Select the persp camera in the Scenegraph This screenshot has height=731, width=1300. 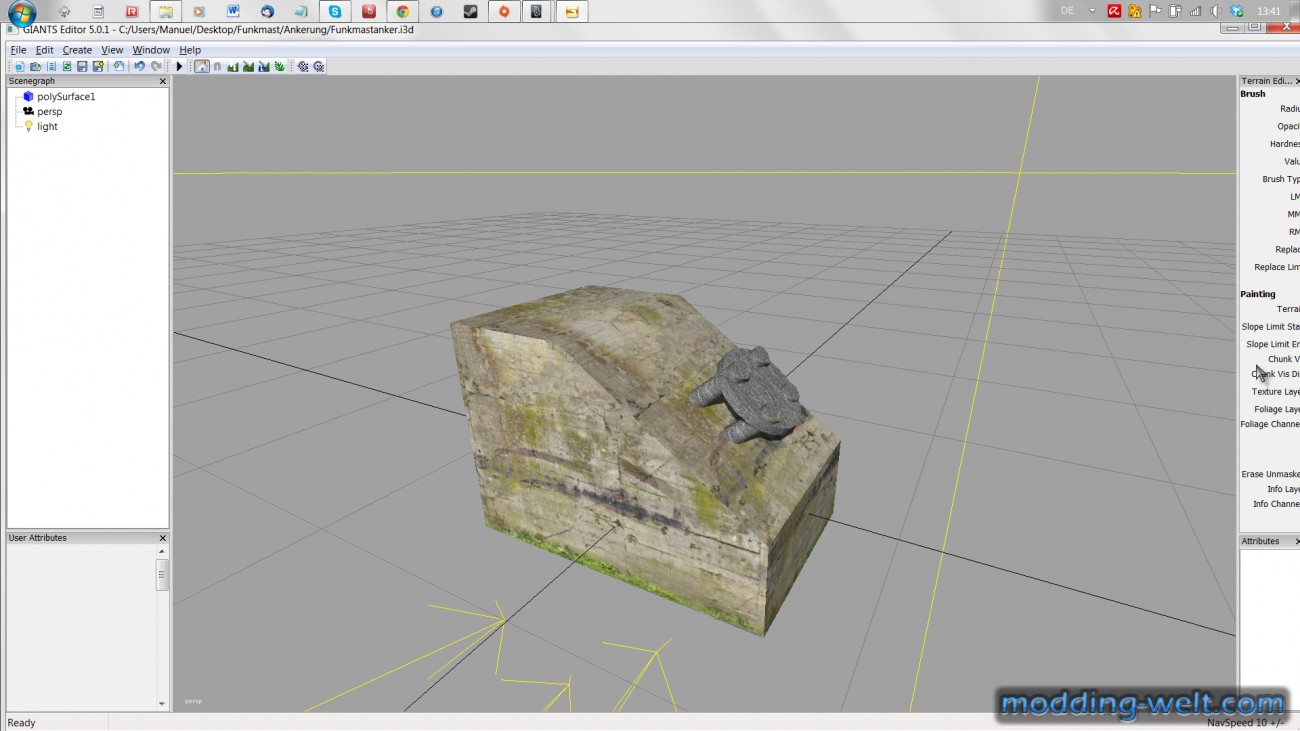(50, 112)
